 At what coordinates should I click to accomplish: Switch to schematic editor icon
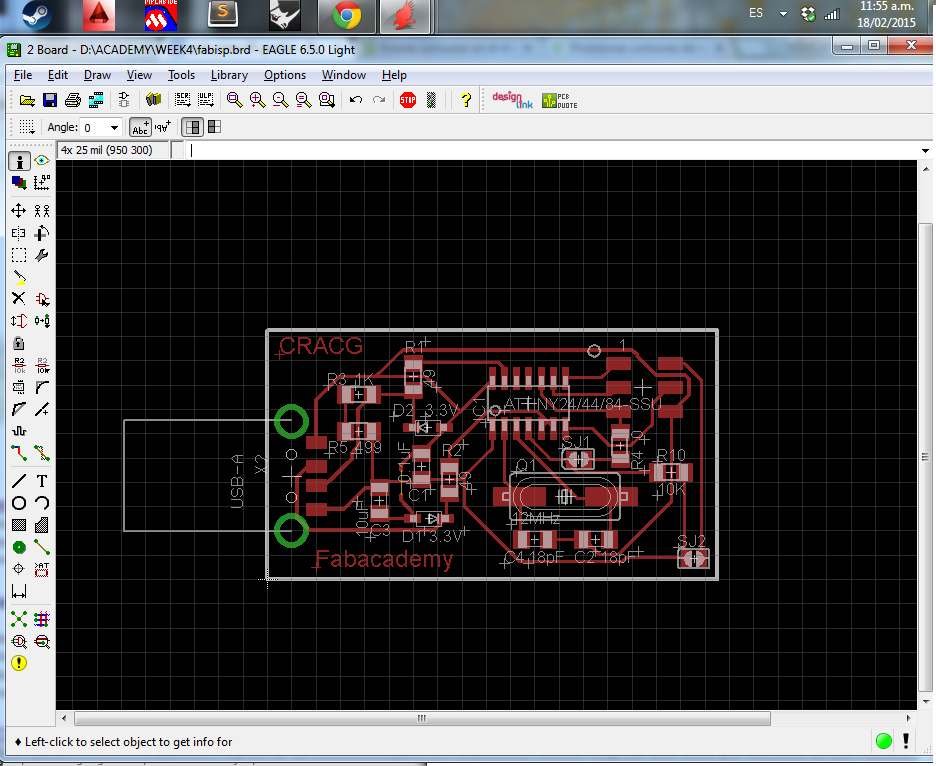[124, 100]
